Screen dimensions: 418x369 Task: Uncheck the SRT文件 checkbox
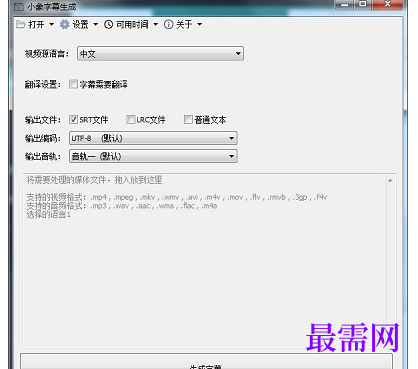point(73,119)
